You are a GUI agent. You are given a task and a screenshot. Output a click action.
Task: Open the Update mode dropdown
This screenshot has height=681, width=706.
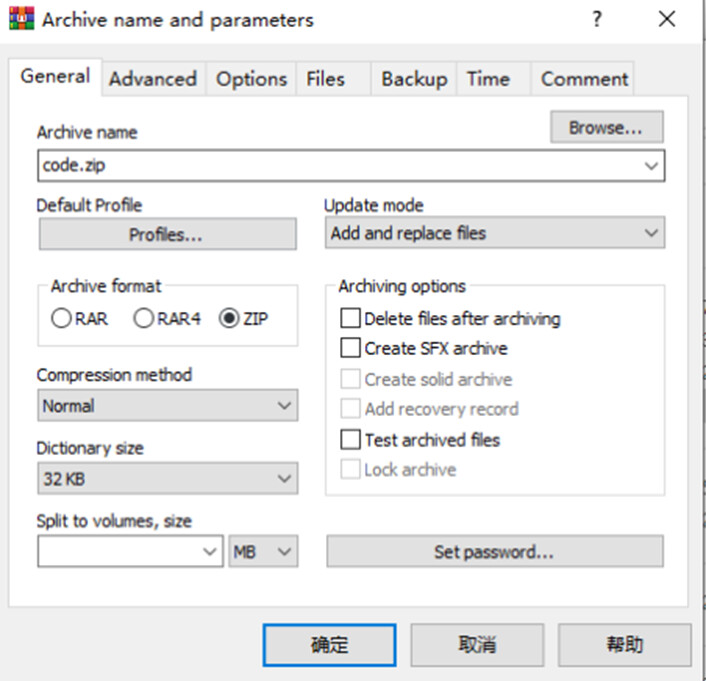click(x=495, y=233)
